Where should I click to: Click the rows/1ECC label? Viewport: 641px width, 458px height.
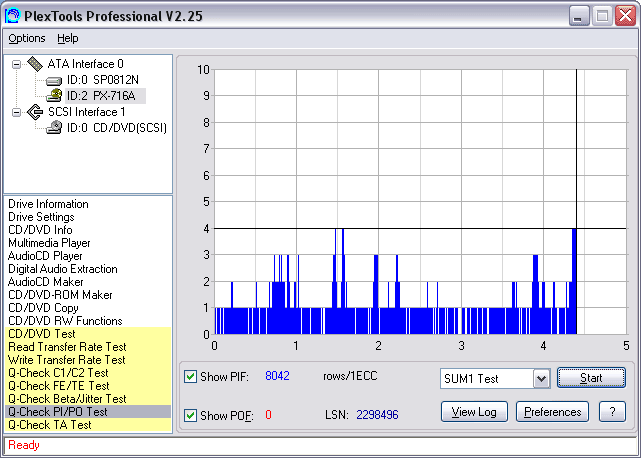point(350,376)
